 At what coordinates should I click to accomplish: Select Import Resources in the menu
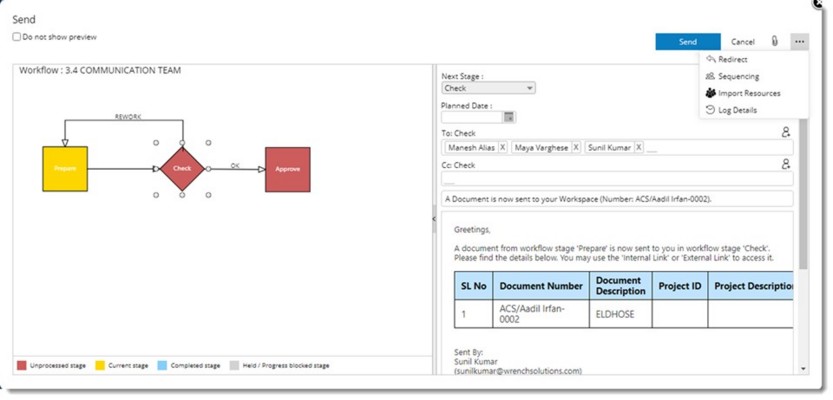pyautogui.click(x=748, y=93)
